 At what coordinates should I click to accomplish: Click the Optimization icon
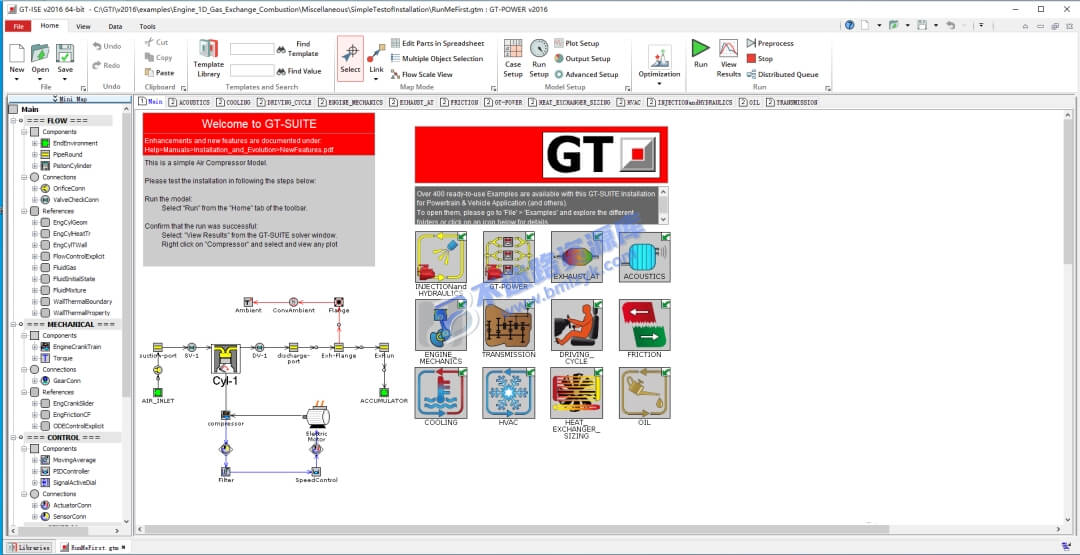[659, 56]
